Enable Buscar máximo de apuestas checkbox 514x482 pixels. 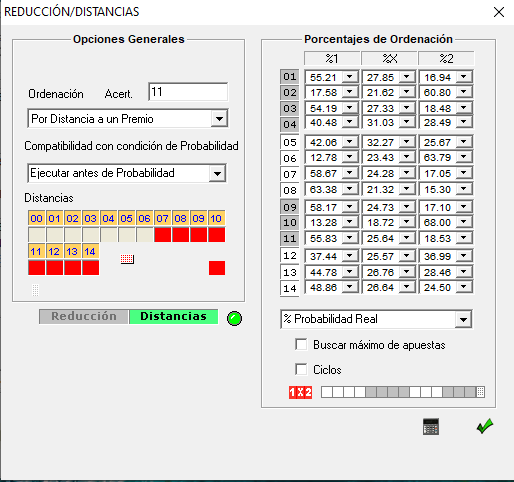301,344
